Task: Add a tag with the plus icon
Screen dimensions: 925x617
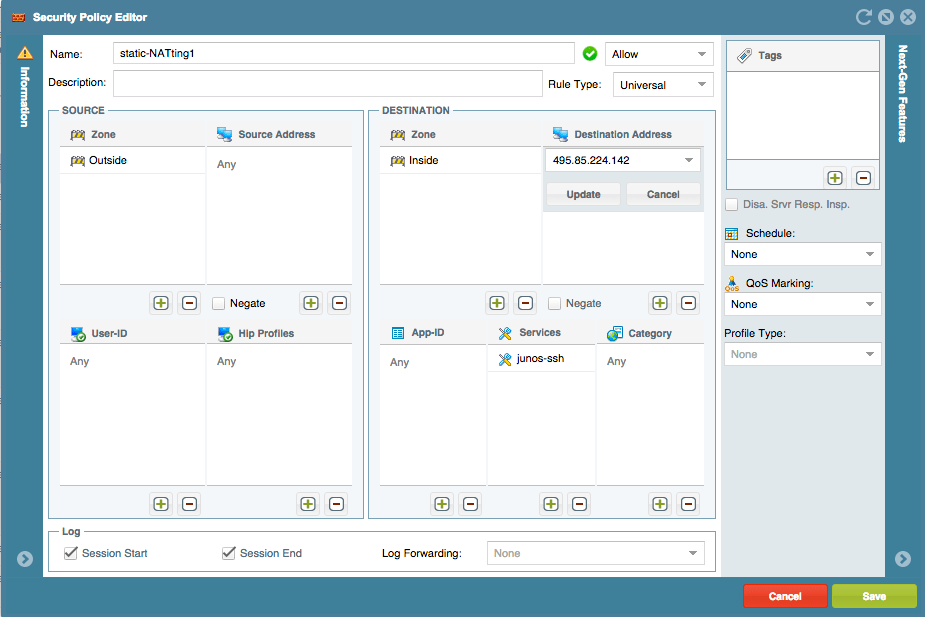Action: (835, 178)
